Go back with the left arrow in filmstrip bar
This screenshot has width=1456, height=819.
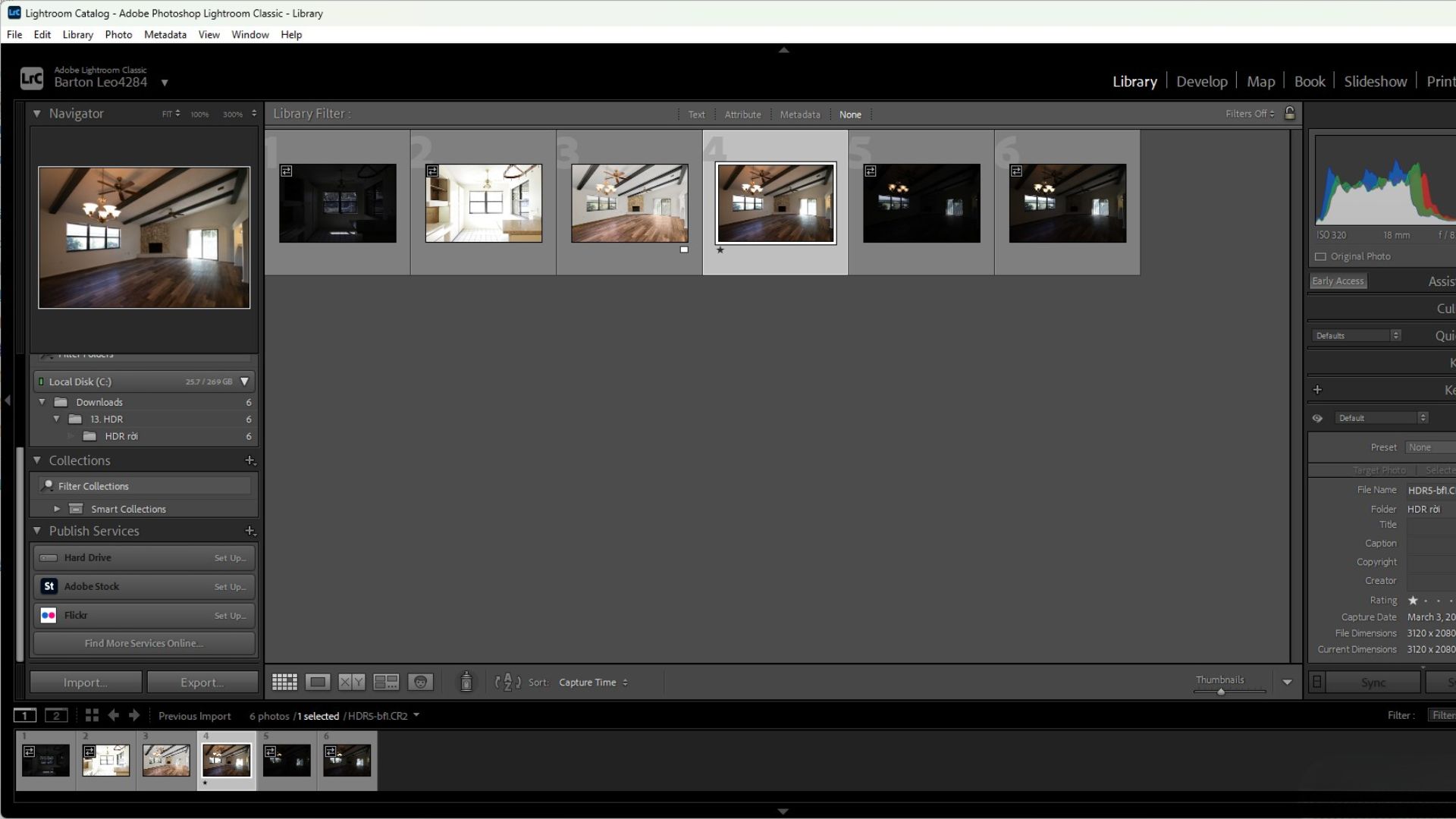[113, 715]
